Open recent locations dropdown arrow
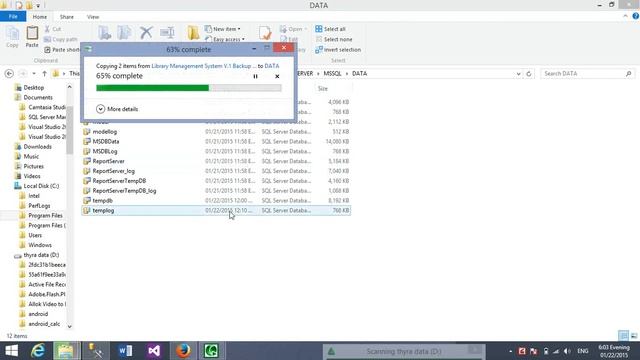 pos(34,73)
